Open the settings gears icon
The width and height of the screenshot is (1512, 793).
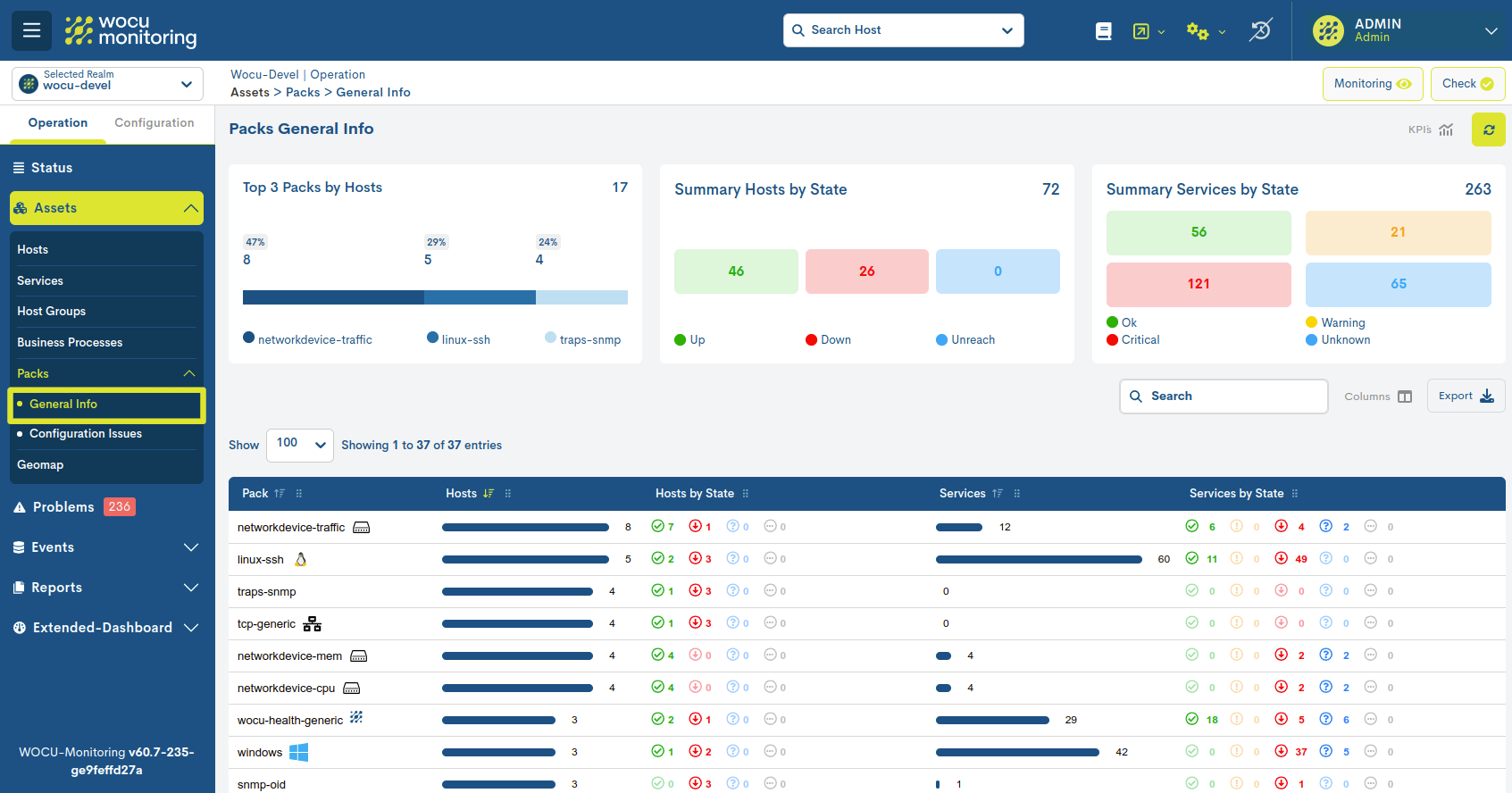pyautogui.click(x=1197, y=31)
